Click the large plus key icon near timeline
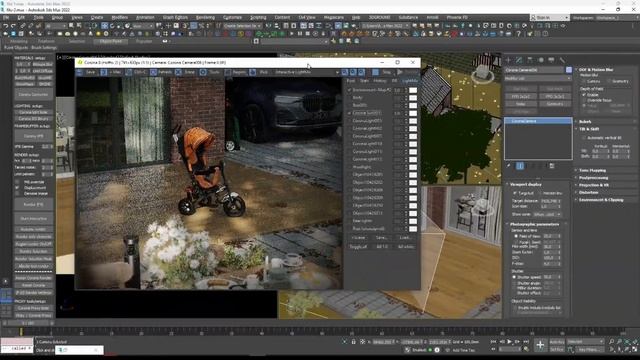Viewport: 640px width, 360px height. tap(540, 345)
